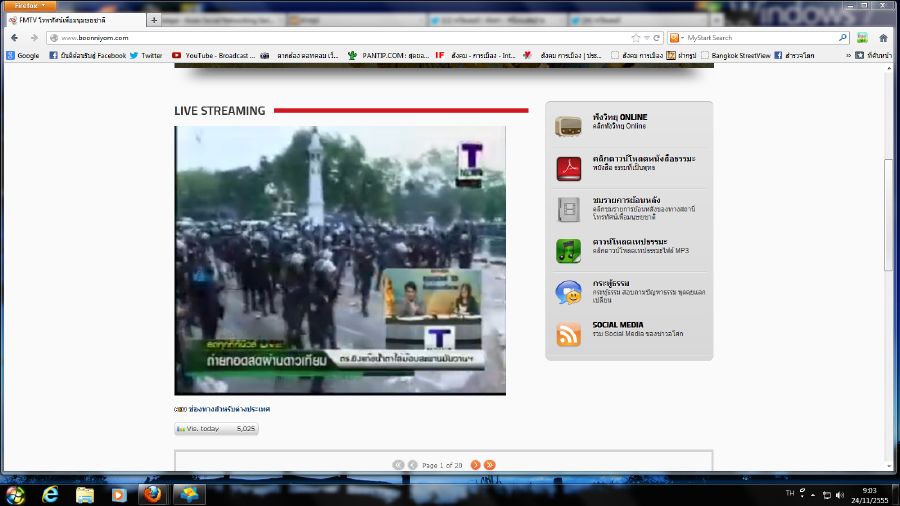Open the Twitter bookmark
This screenshot has width=900, height=506.
click(146, 56)
